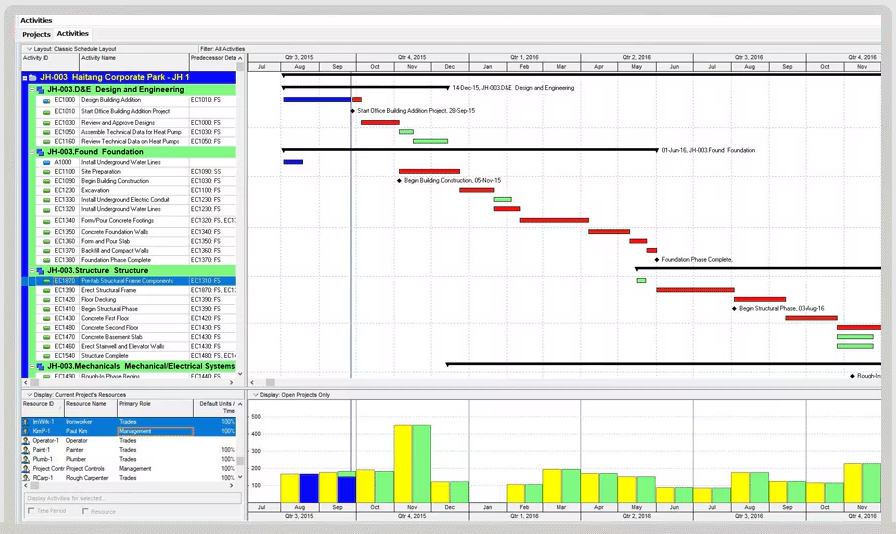The height and width of the screenshot is (534, 896).
Task: Click the blue August histogram bar
Action: coord(309,488)
